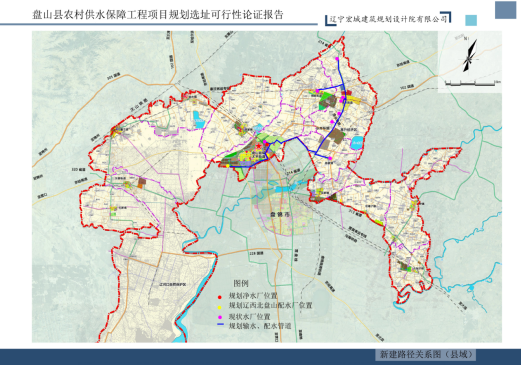Click the magenta dot legend symbol for 现状水厂位置

pos(220,317)
